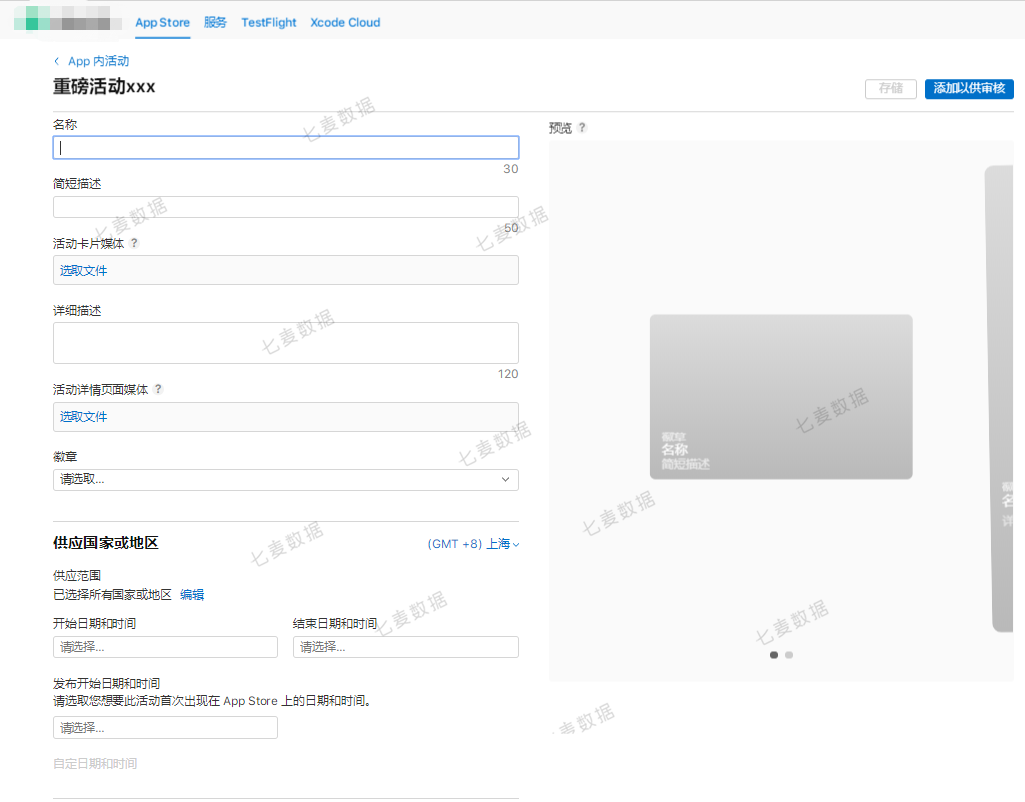Click back chevron before App 内活动

[x=57, y=61]
